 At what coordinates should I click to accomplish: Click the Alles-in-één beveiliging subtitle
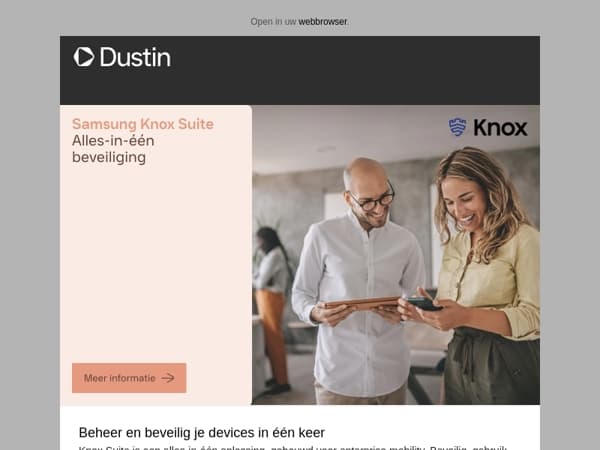pos(113,149)
